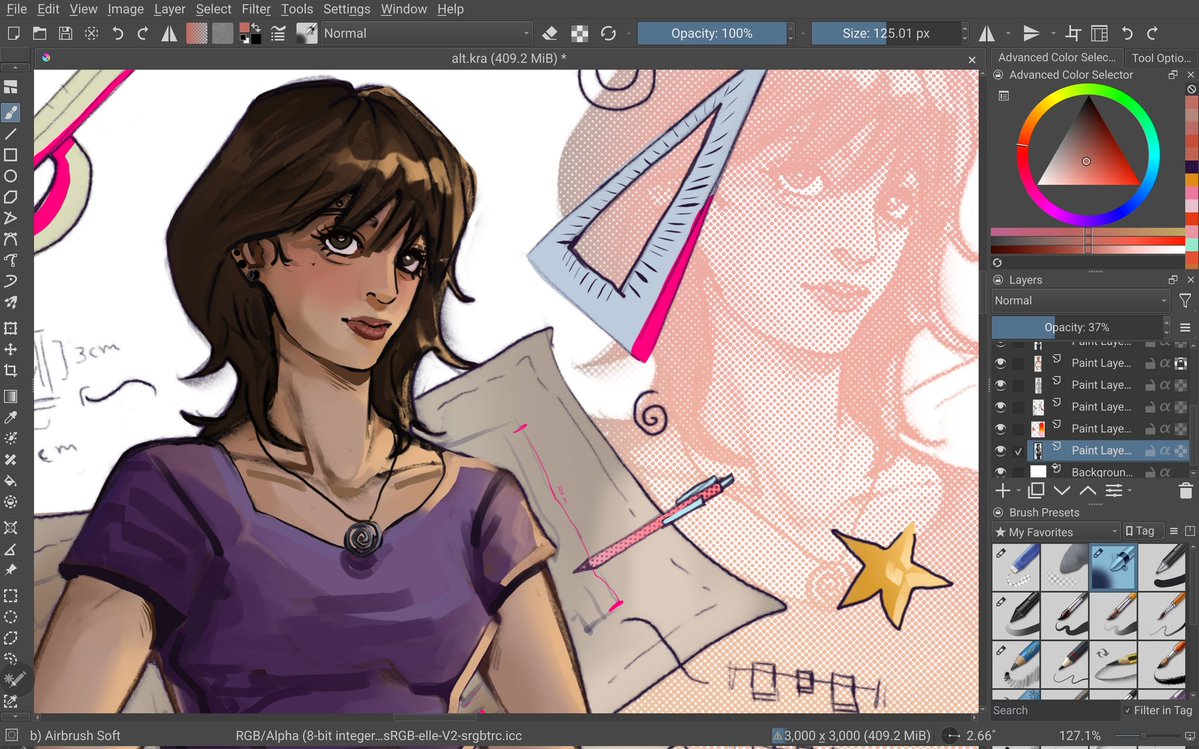Click the brush Size slider

click(885, 34)
